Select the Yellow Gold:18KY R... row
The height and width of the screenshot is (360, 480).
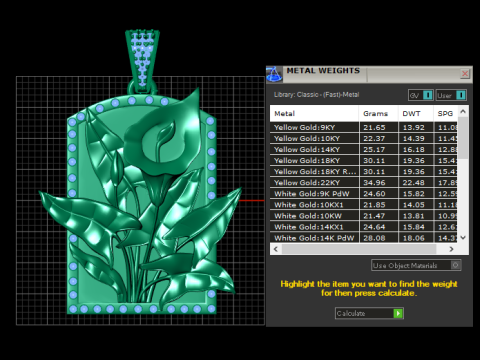pyautogui.click(x=364, y=171)
